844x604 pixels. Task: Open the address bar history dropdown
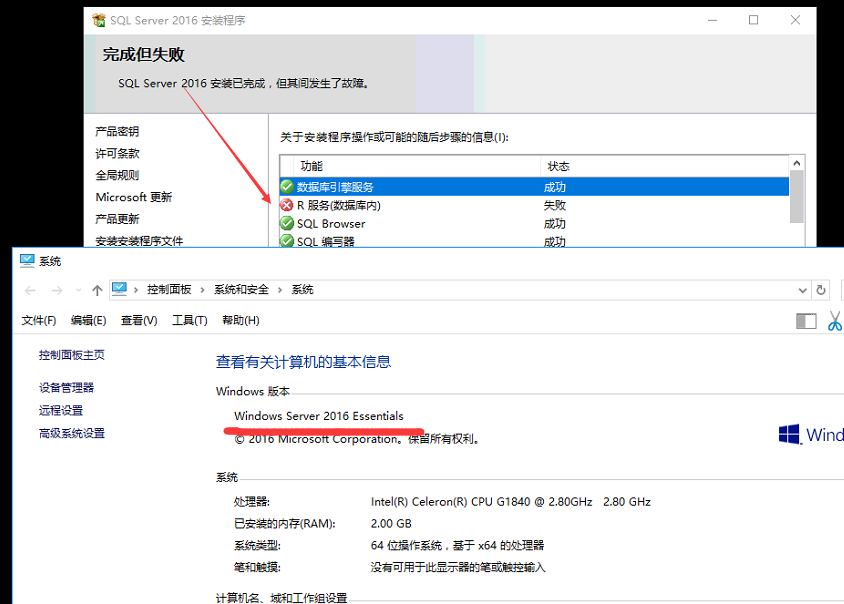(802, 291)
